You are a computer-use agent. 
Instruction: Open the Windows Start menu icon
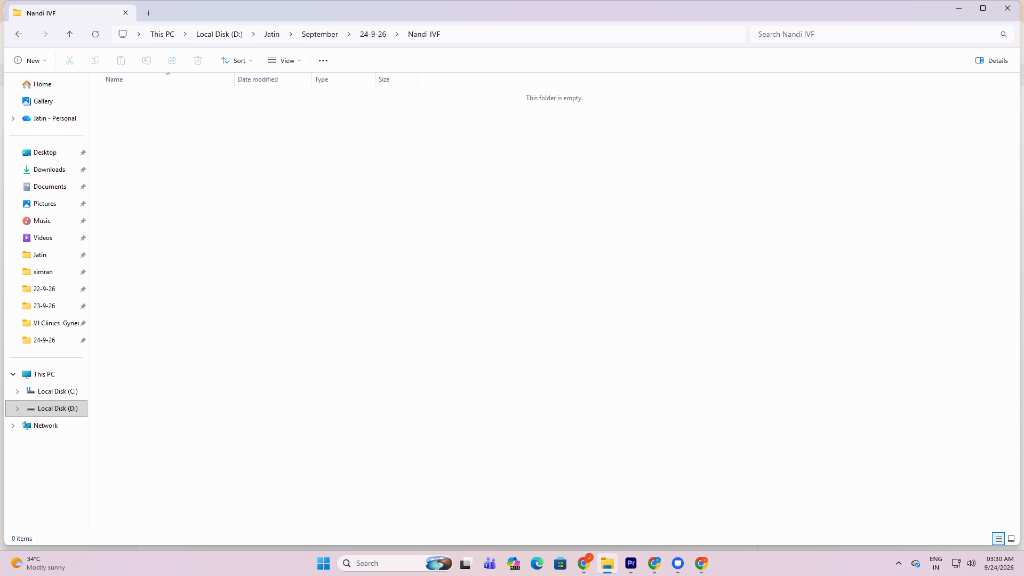[323, 563]
